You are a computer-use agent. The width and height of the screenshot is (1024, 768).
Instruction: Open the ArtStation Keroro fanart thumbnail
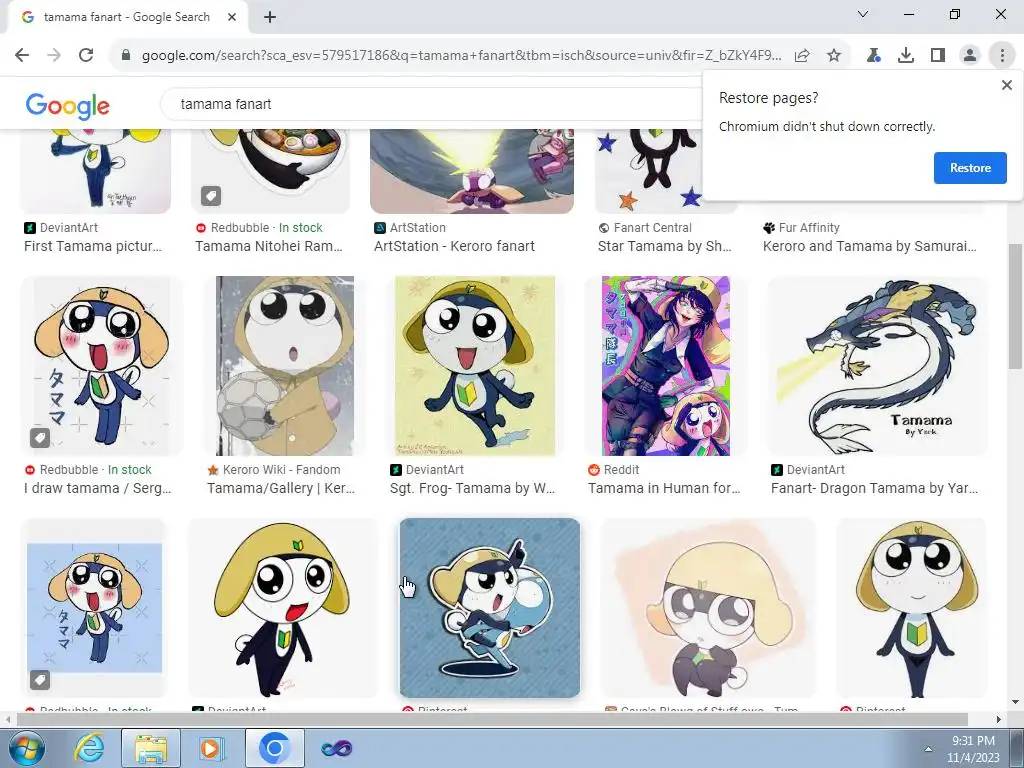pyautogui.click(x=472, y=171)
